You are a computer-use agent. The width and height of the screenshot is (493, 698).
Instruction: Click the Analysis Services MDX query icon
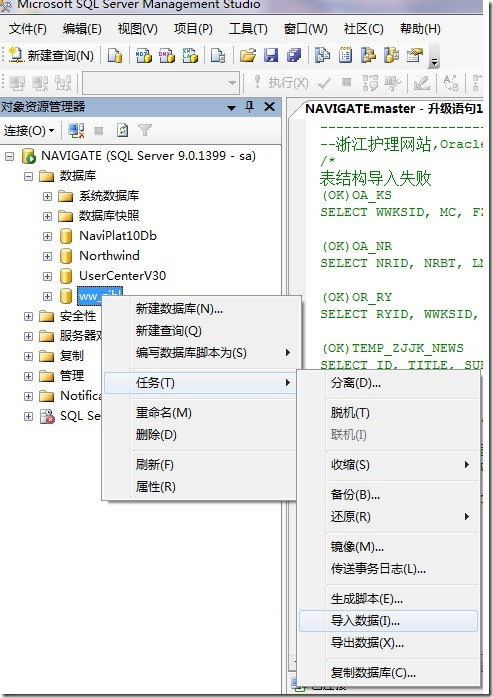144,56
